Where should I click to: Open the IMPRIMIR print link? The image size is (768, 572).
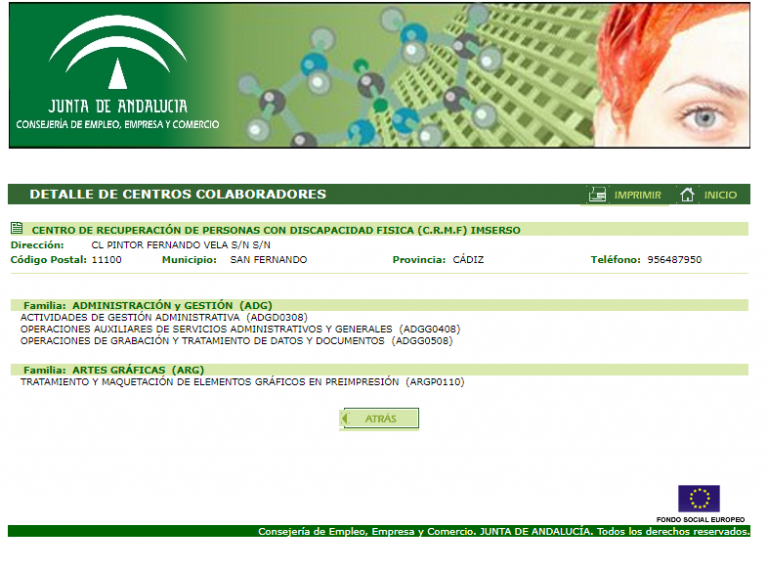pos(637,195)
